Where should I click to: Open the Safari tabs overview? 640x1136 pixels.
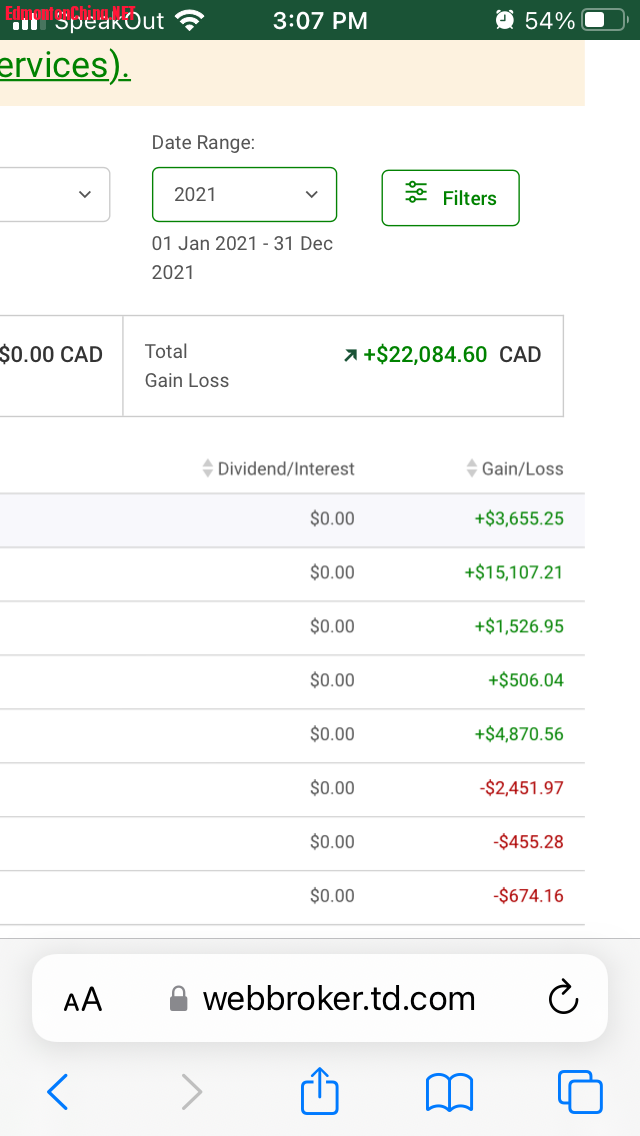coord(580,1092)
